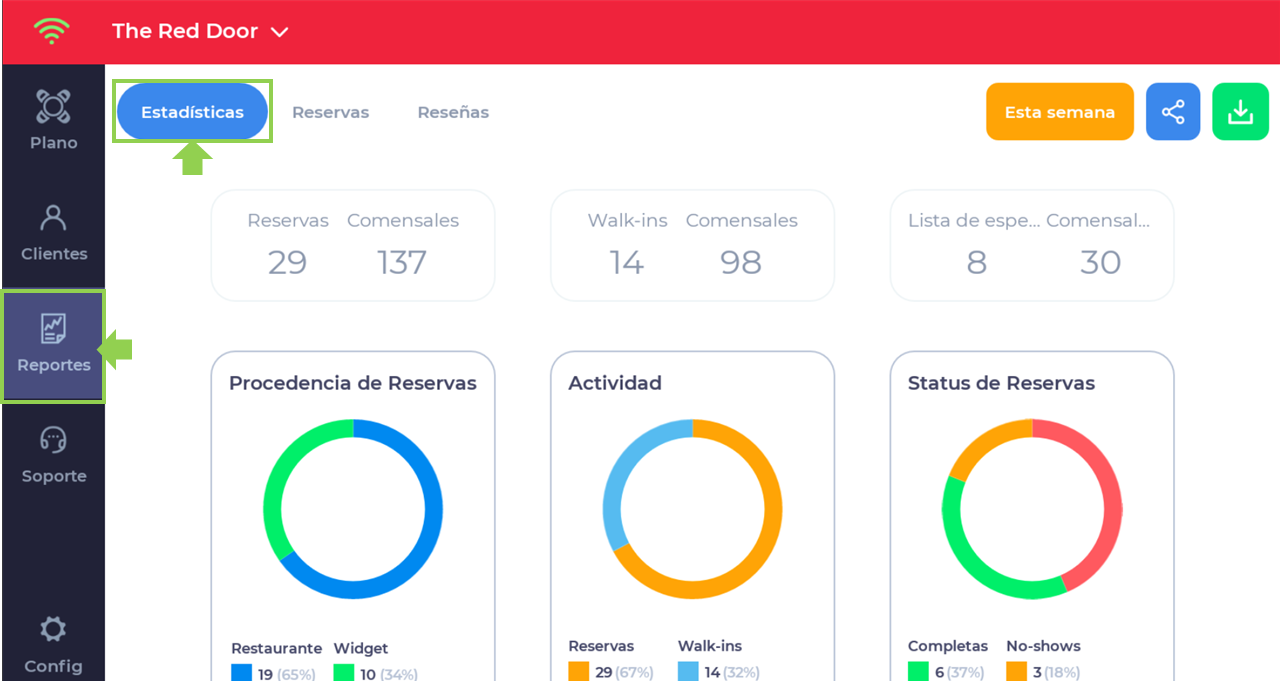
Task: Click the No-shows legend label
Action: pos(1043,646)
